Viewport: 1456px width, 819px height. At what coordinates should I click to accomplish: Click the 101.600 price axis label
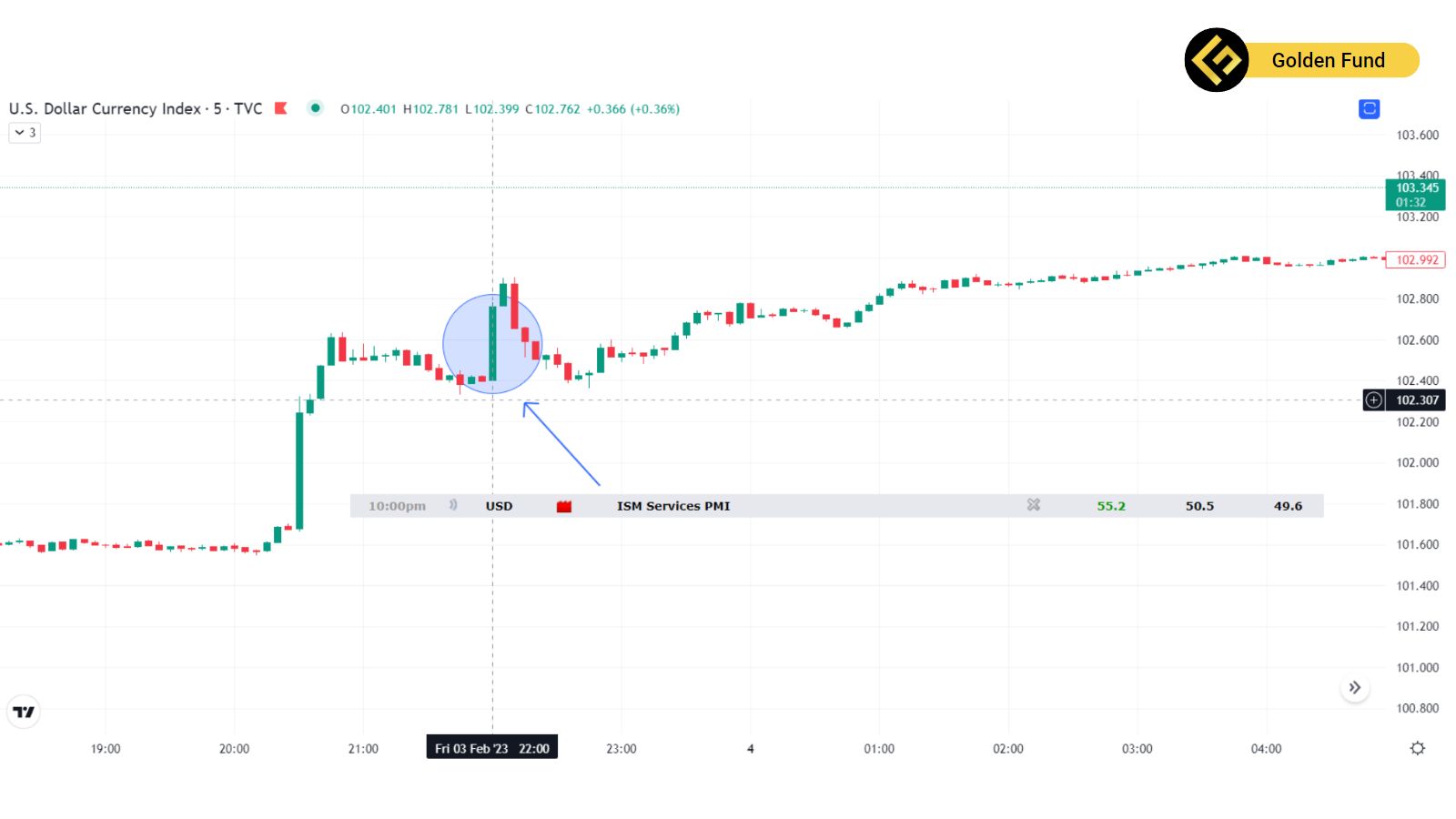click(1418, 545)
